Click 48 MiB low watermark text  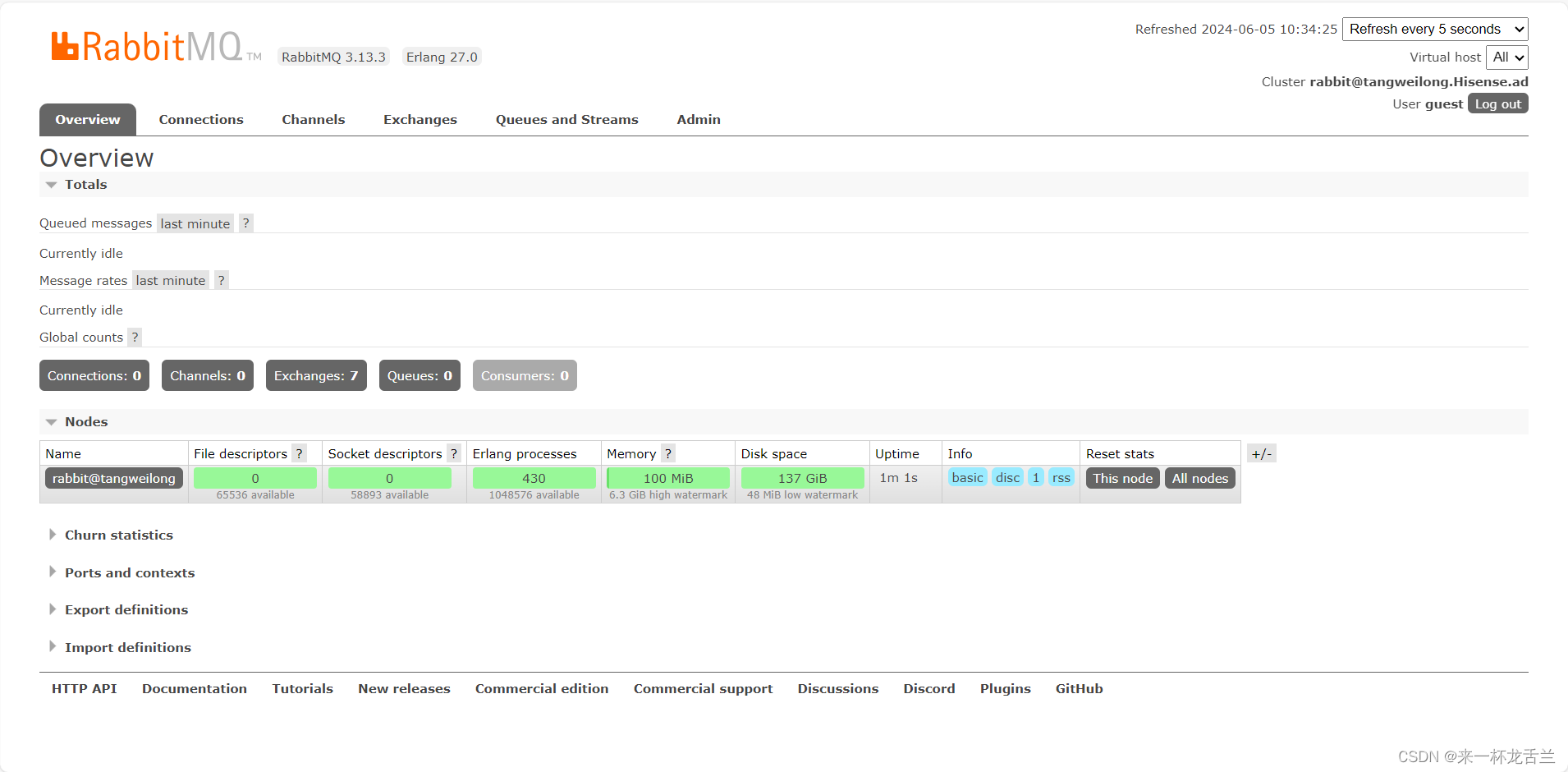coord(803,495)
